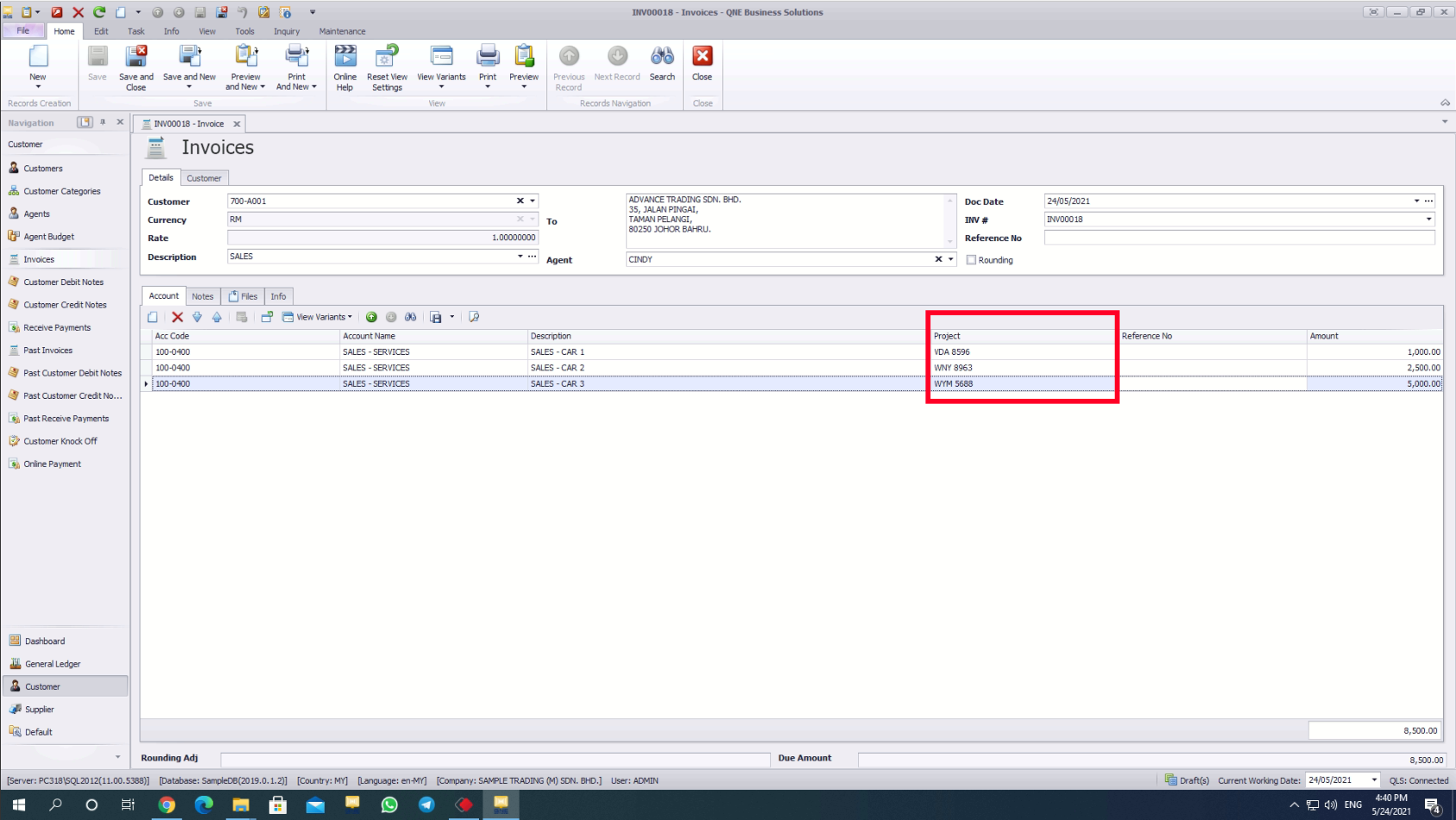
Task: Open Customer Knock Off in navigation
Action: (x=60, y=441)
